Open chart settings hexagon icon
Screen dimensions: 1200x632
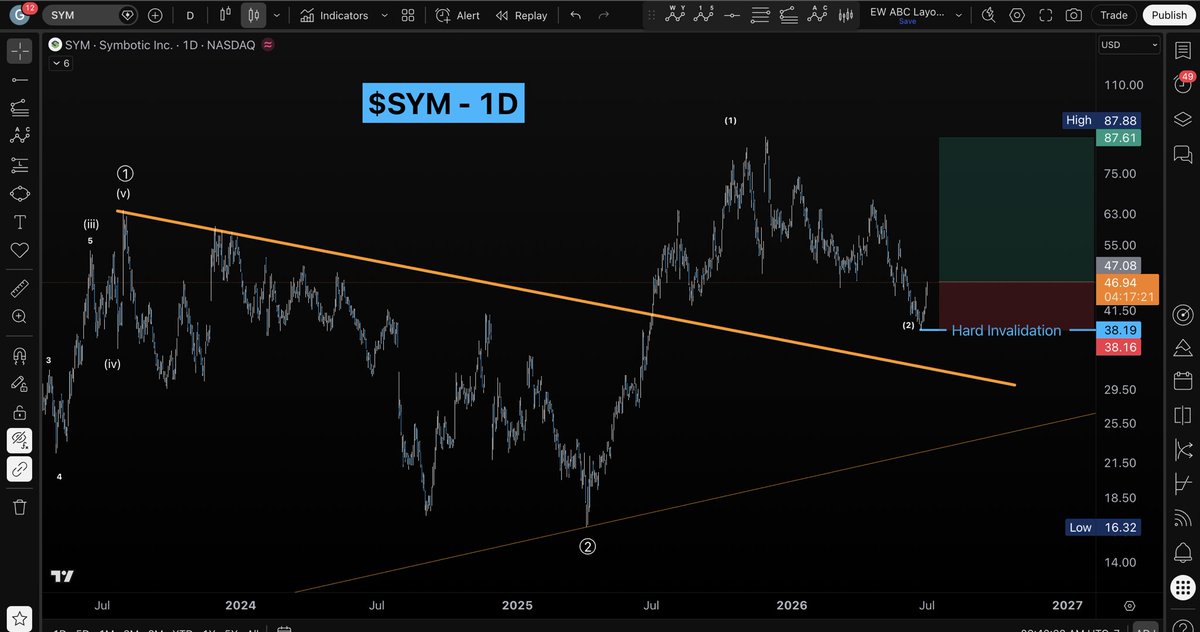click(1018, 15)
